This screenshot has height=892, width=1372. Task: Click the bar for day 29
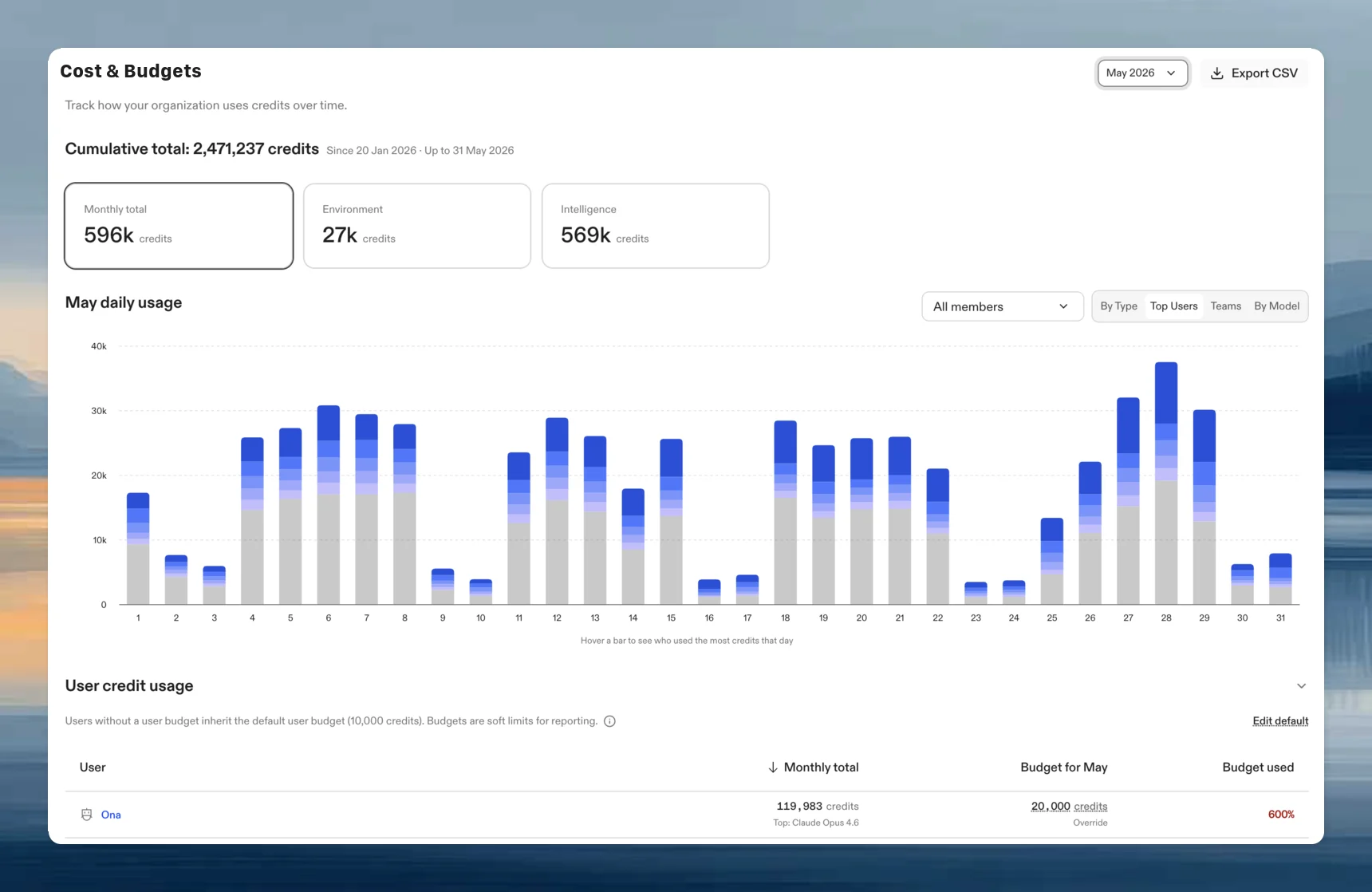[1204, 507]
